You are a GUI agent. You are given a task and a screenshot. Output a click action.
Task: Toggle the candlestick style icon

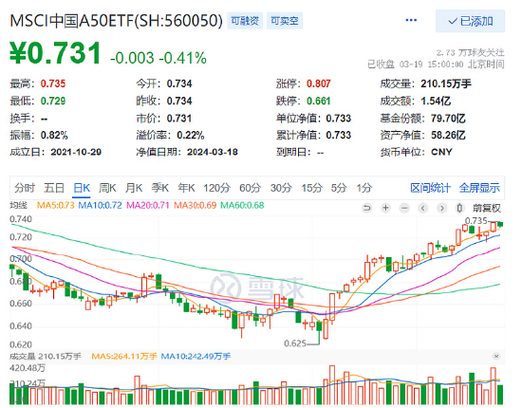460,208
